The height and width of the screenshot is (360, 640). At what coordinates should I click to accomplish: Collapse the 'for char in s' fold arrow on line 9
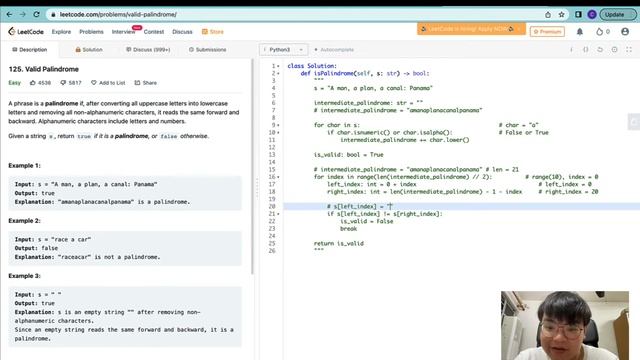[278, 125]
